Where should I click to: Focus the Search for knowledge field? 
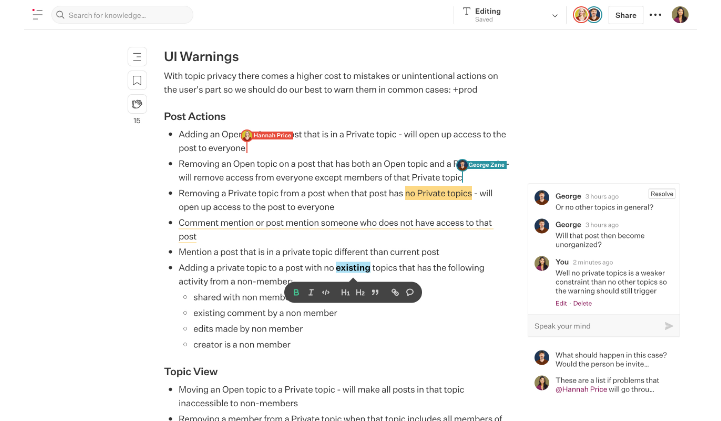125,15
